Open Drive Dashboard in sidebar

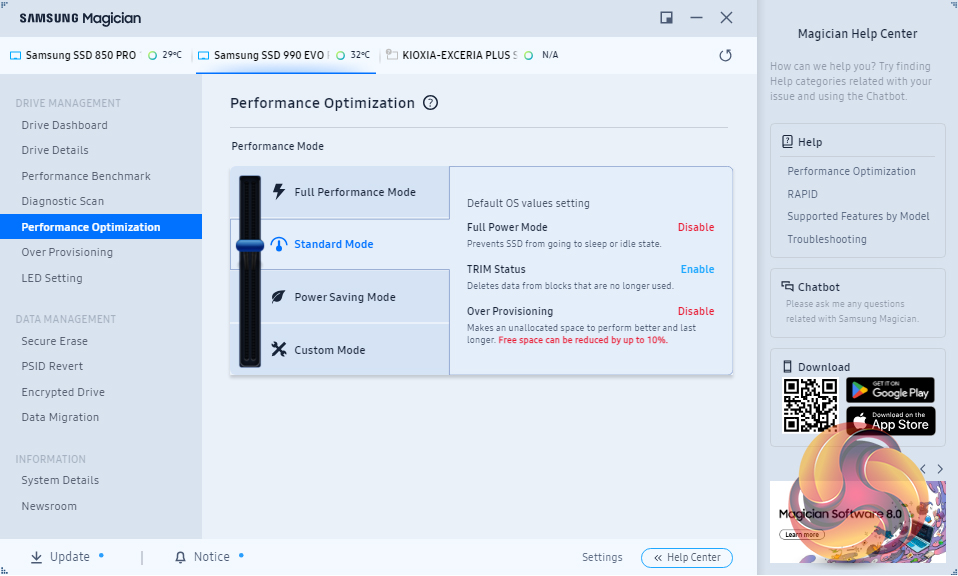[x=65, y=125]
